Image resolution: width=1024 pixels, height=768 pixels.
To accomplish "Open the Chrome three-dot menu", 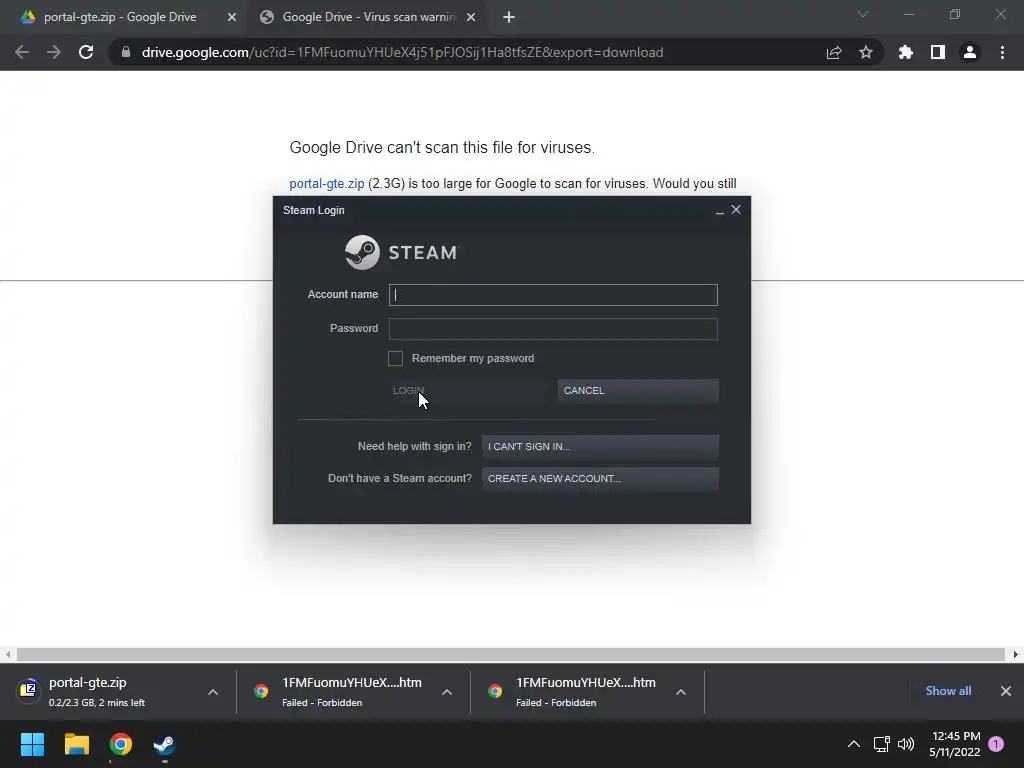I will [x=1002, y=52].
